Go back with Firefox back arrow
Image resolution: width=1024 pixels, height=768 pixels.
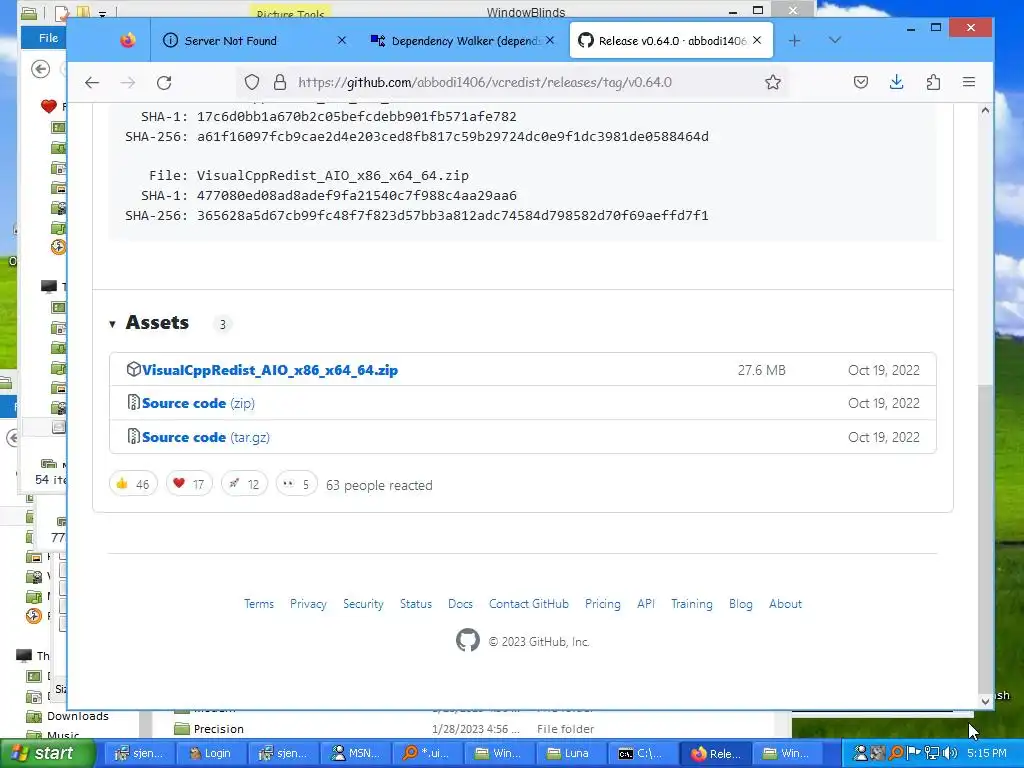[x=92, y=82]
